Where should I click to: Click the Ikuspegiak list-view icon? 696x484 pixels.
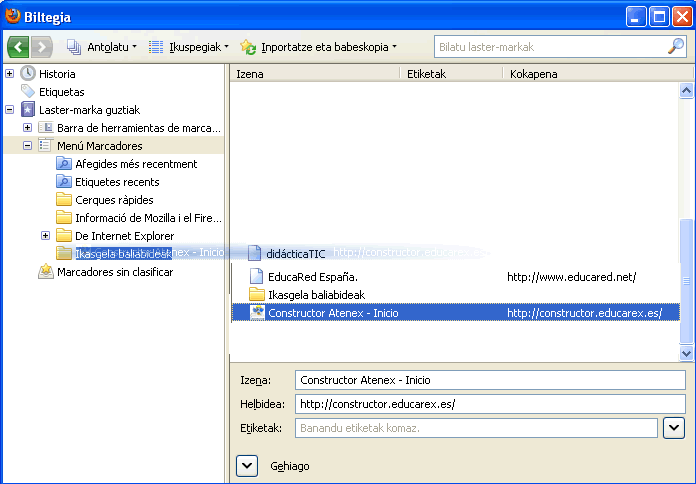tap(156, 47)
